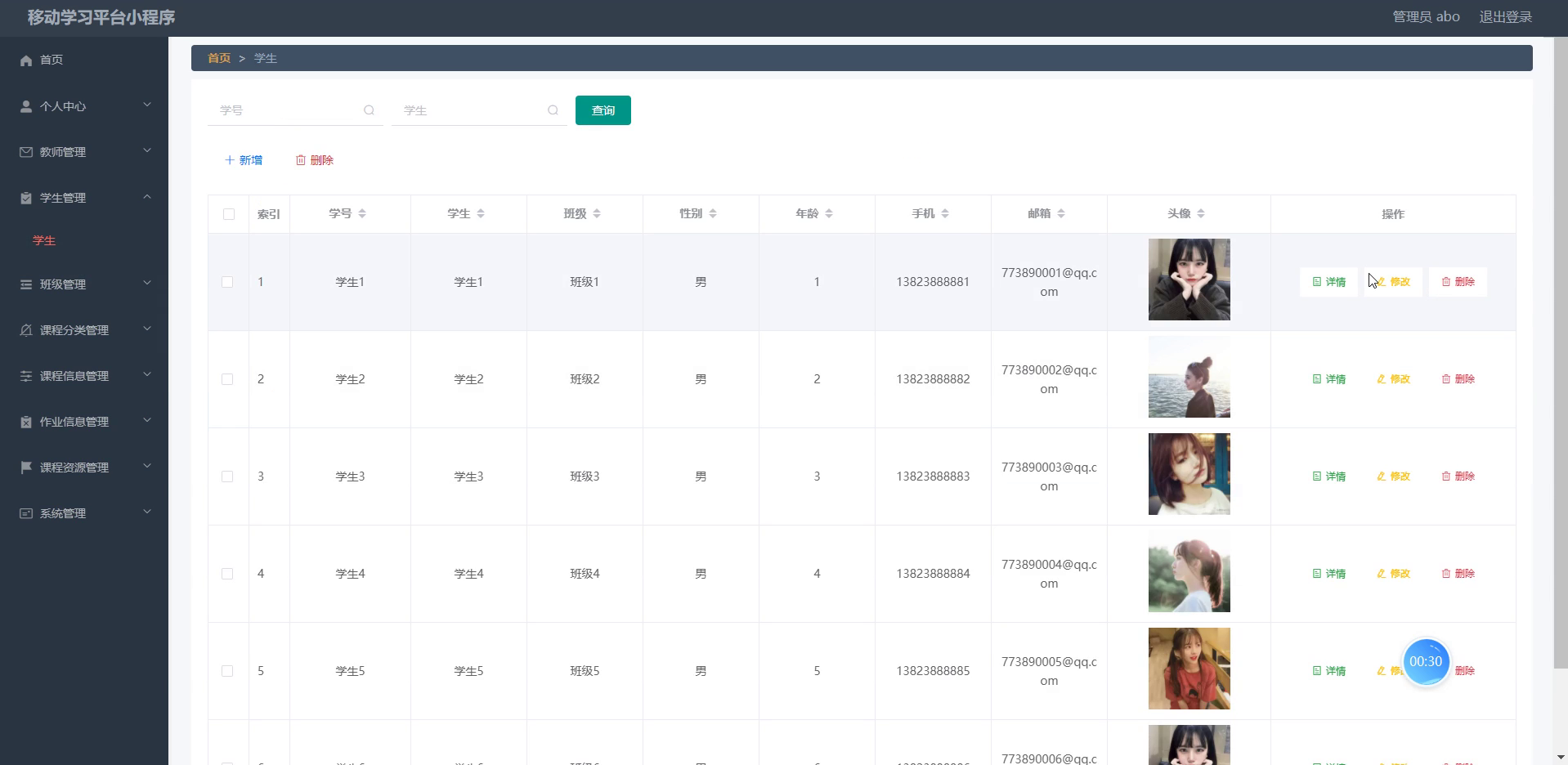The width and height of the screenshot is (1568, 765).
Task: Click the flag icon beside 课程资源管理
Action: click(x=26, y=467)
